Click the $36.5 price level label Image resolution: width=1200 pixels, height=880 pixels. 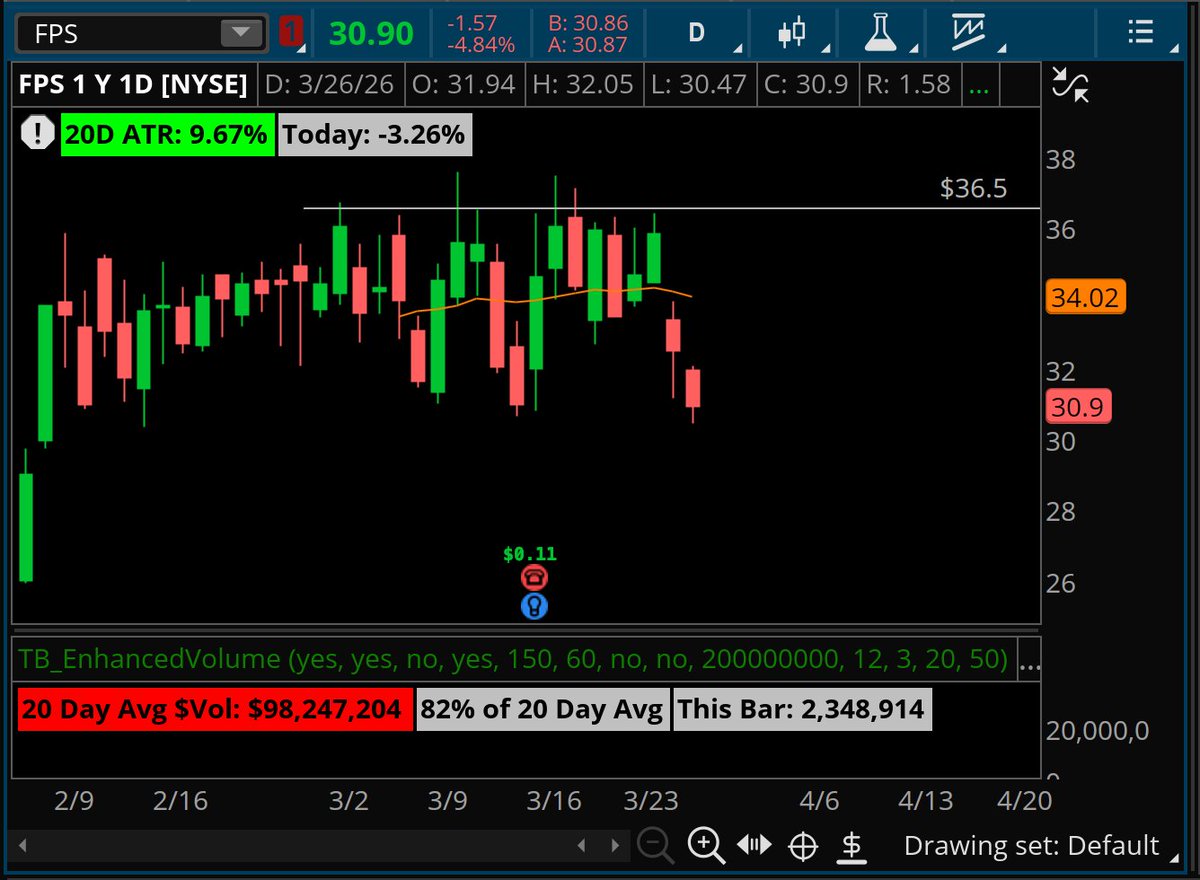(x=973, y=188)
